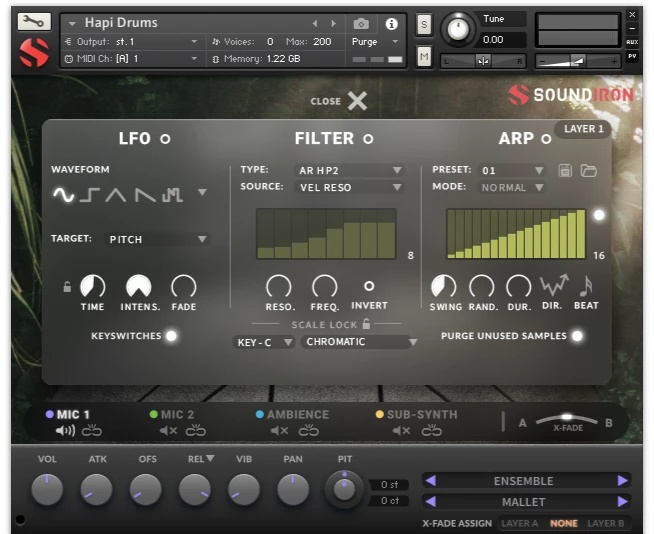
Task: Unmute the Sub-Synth speaker icon
Action: click(401, 430)
